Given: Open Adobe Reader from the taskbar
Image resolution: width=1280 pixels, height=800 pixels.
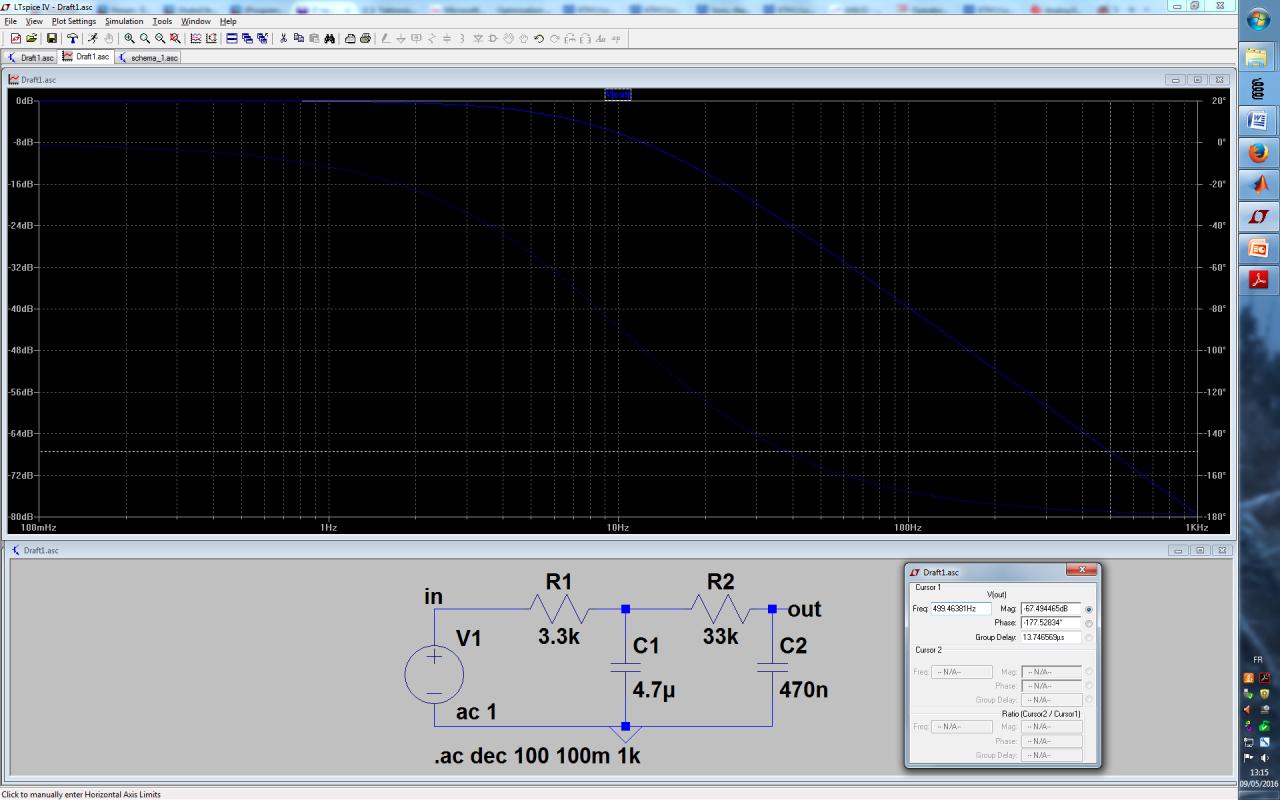Looking at the screenshot, I should (x=1258, y=280).
